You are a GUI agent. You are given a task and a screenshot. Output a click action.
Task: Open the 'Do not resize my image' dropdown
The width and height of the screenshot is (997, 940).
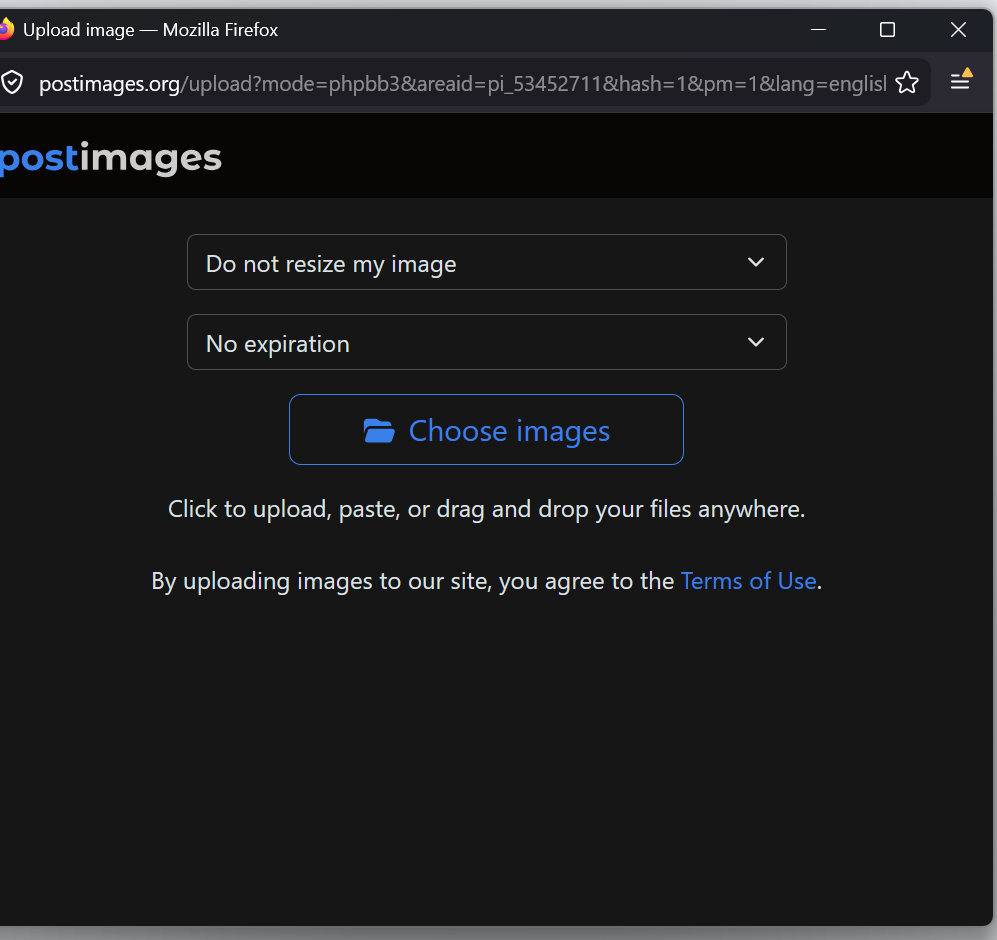(486, 262)
